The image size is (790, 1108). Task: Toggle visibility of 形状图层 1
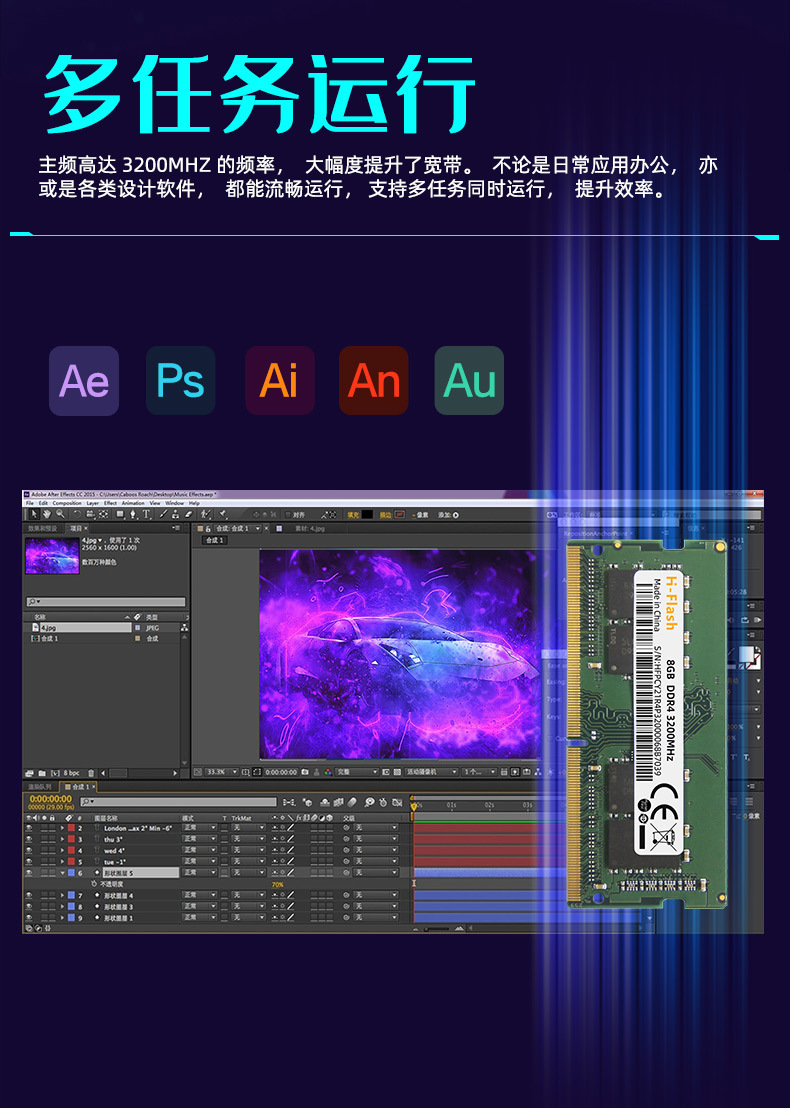[x=28, y=918]
